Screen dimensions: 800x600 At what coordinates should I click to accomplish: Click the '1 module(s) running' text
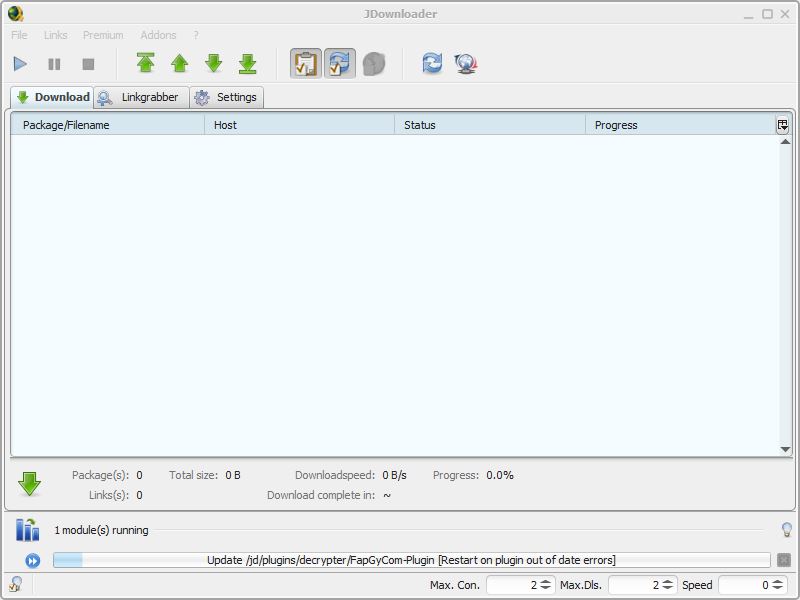point(102,530)
